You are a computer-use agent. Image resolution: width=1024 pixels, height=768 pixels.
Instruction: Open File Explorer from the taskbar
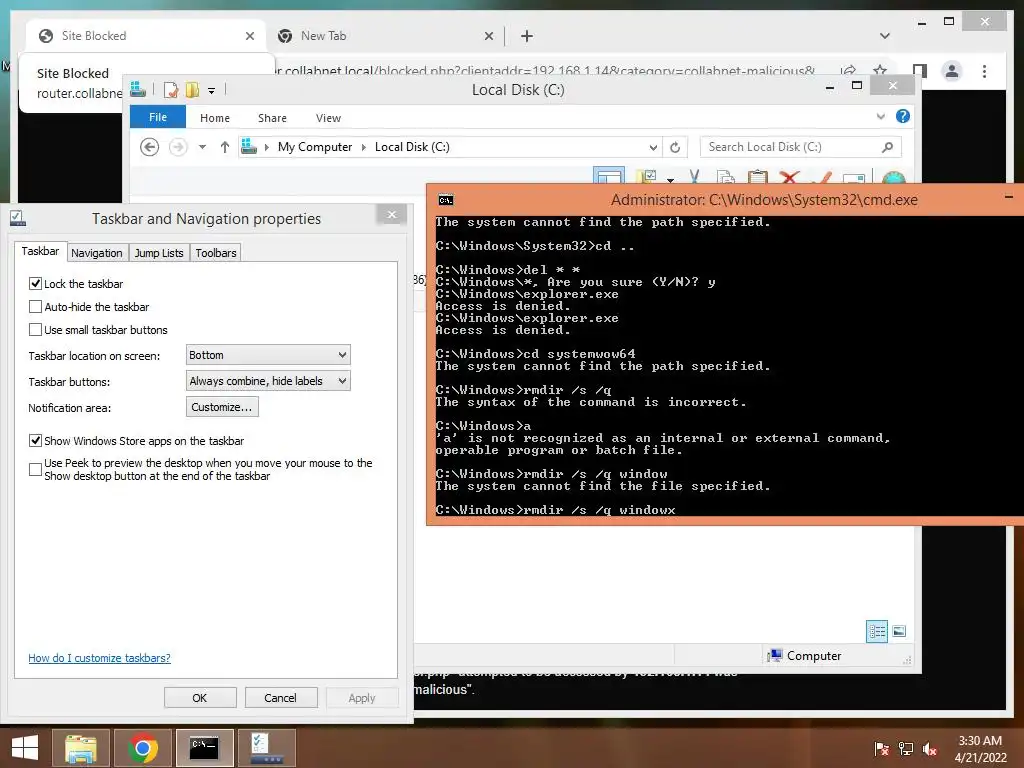click(80, 748)
